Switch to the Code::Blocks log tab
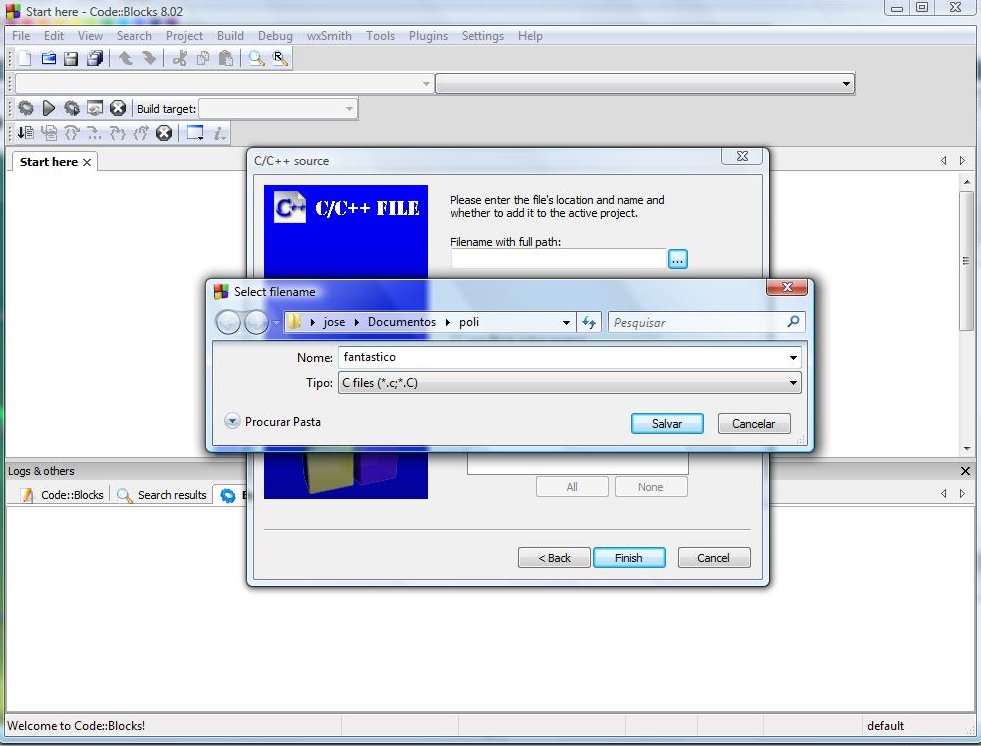The image size is (981, 746). pos(63,495)
